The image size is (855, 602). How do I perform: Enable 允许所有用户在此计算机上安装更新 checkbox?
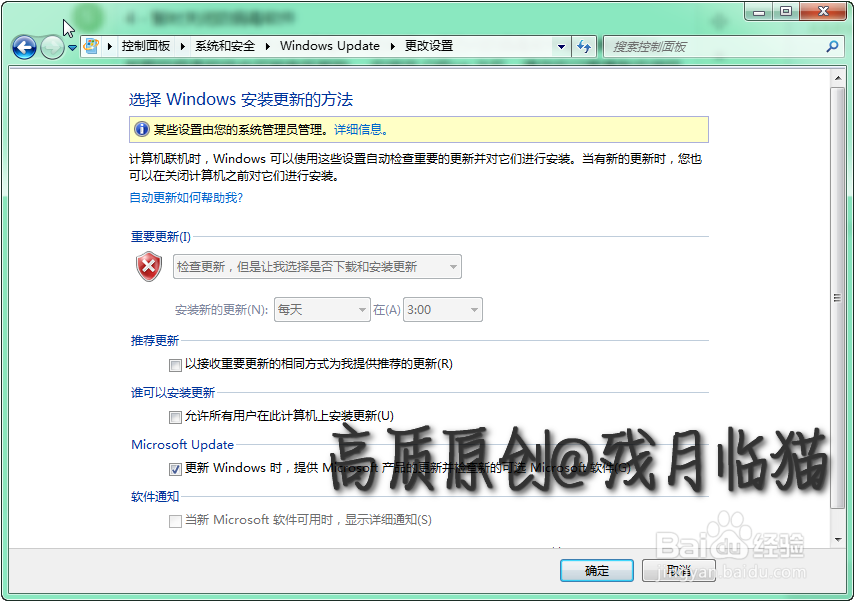[x=175, y=417]
